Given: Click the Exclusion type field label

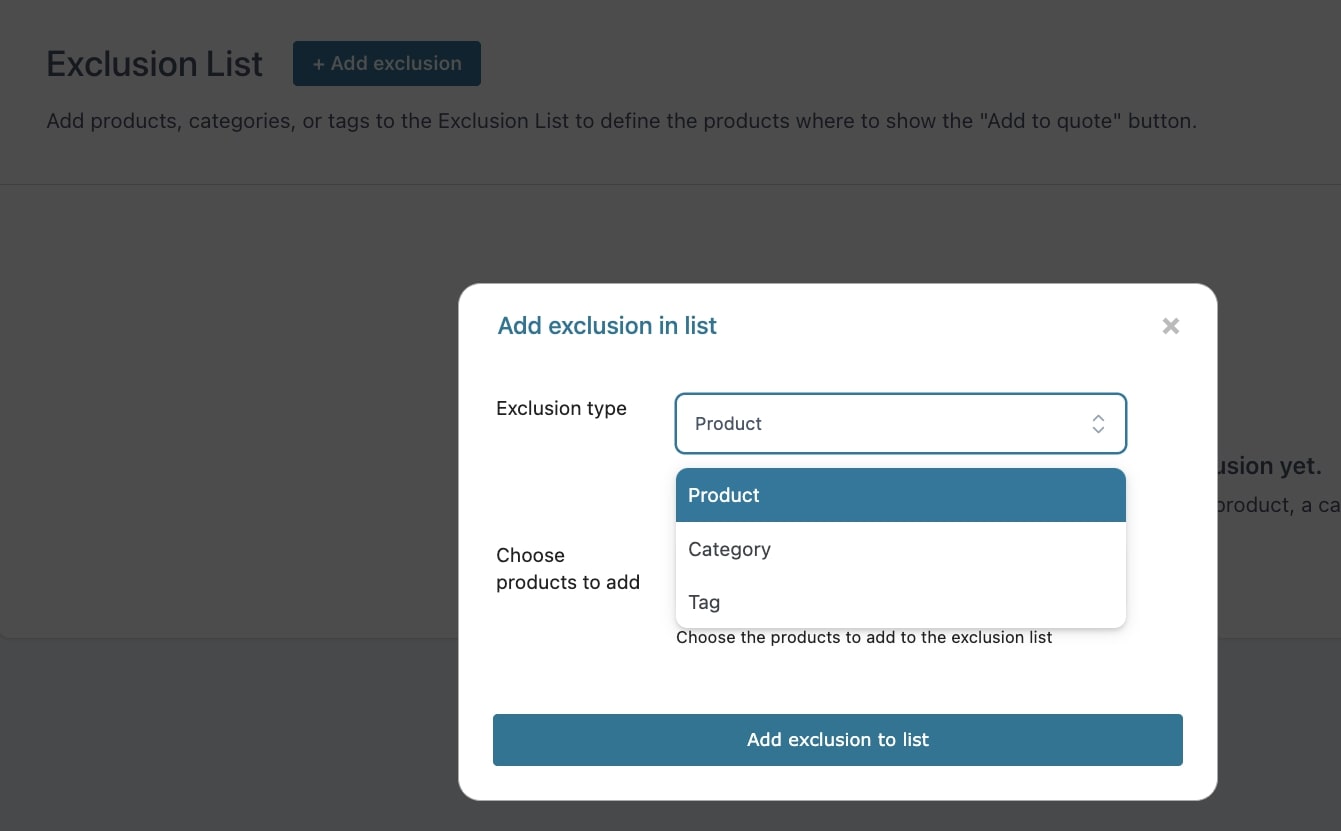Looking at the screenshot, I should (x=561, y=408).
